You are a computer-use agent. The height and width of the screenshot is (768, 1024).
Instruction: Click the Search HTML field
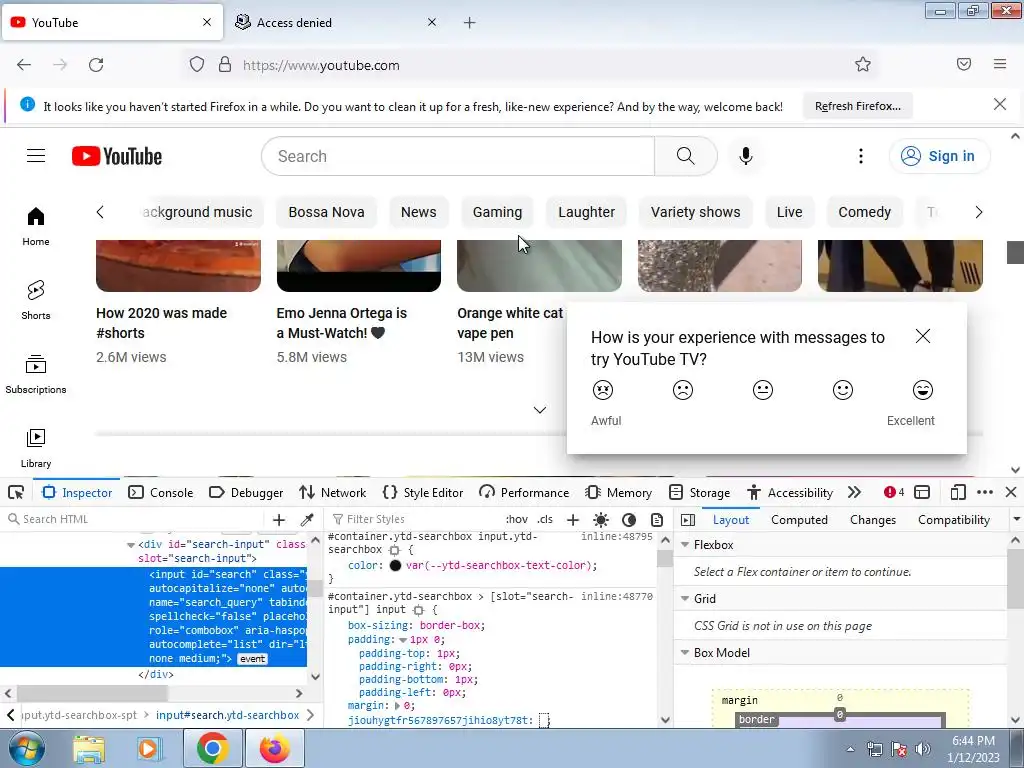click(x=134, y=520)
